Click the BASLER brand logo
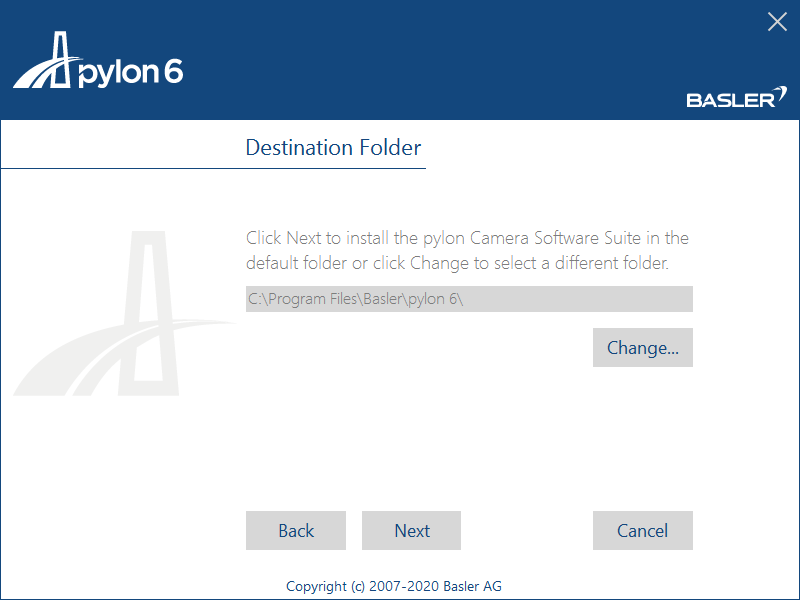The width and height of the screenshot is (800, 600). 730,99
